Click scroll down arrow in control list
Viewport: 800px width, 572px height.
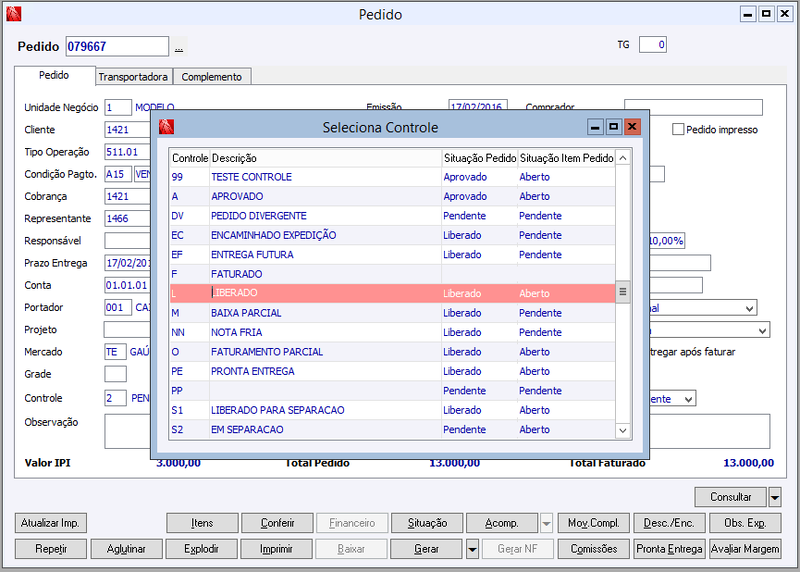click(x=622, y=431)
